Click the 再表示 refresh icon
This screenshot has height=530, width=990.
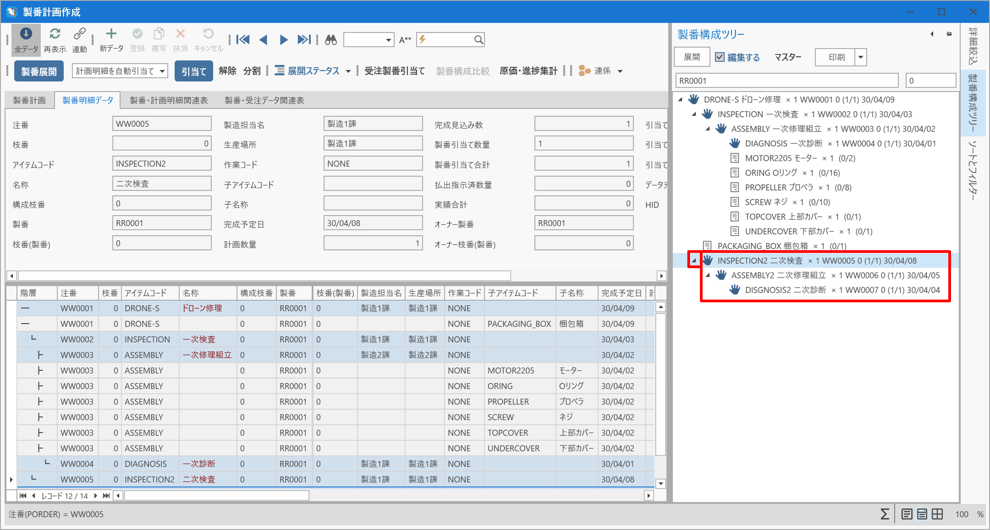point(54,36)
